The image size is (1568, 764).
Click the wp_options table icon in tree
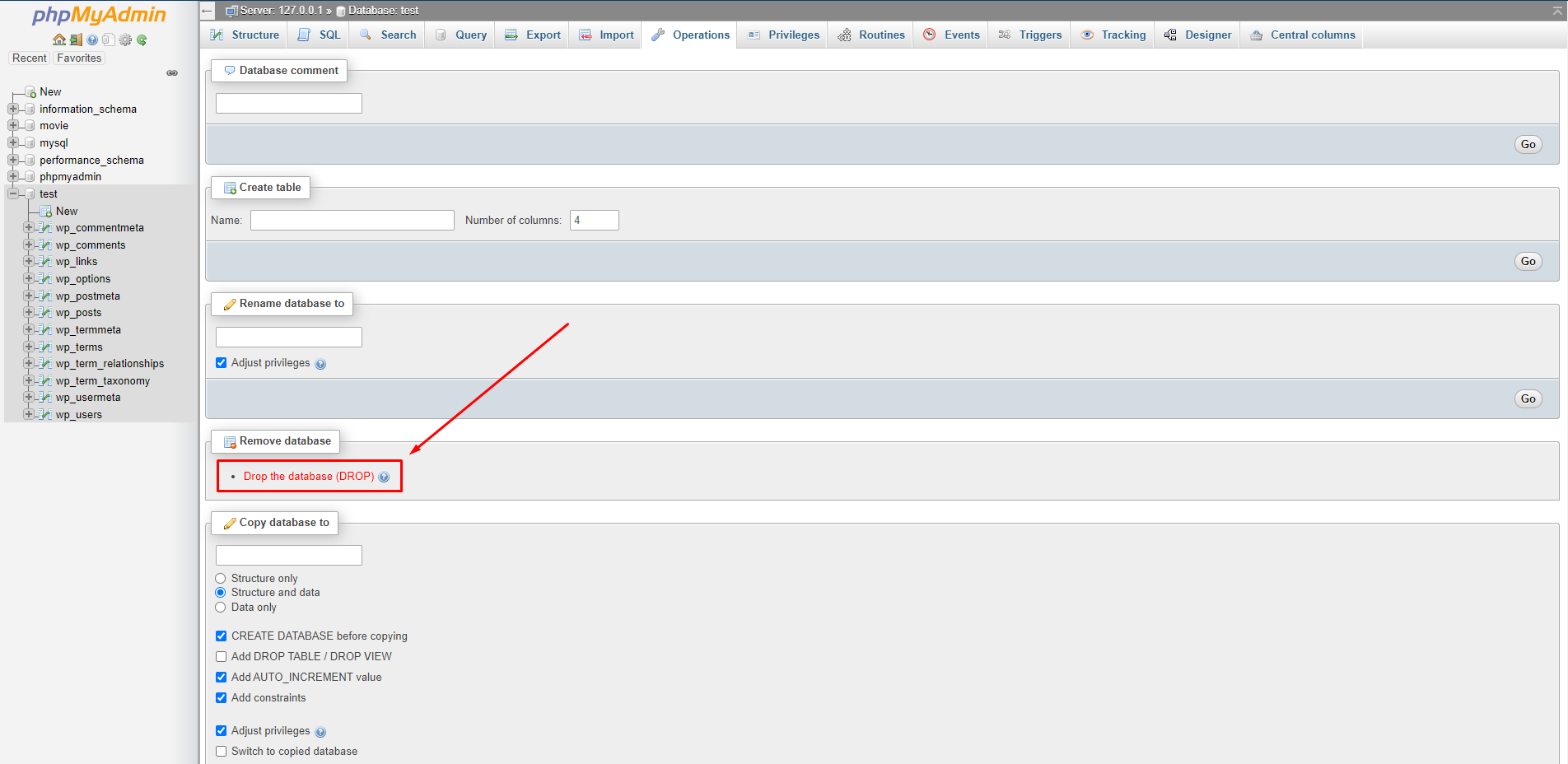(x=46, y=278)
